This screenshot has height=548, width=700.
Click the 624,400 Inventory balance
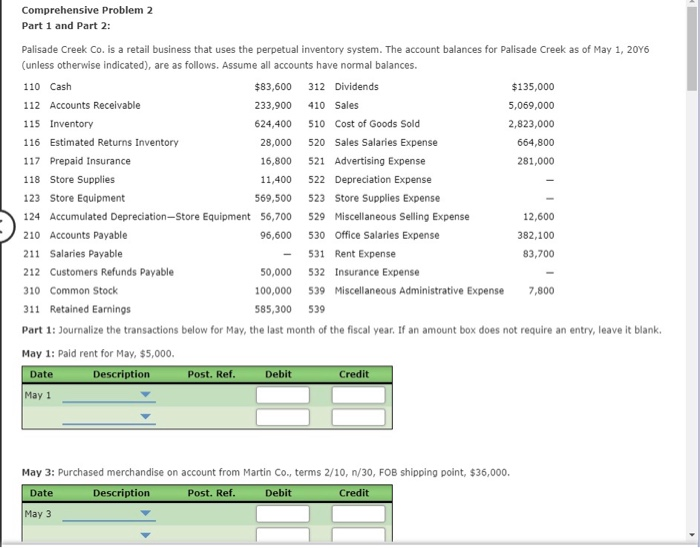(273, 124)
